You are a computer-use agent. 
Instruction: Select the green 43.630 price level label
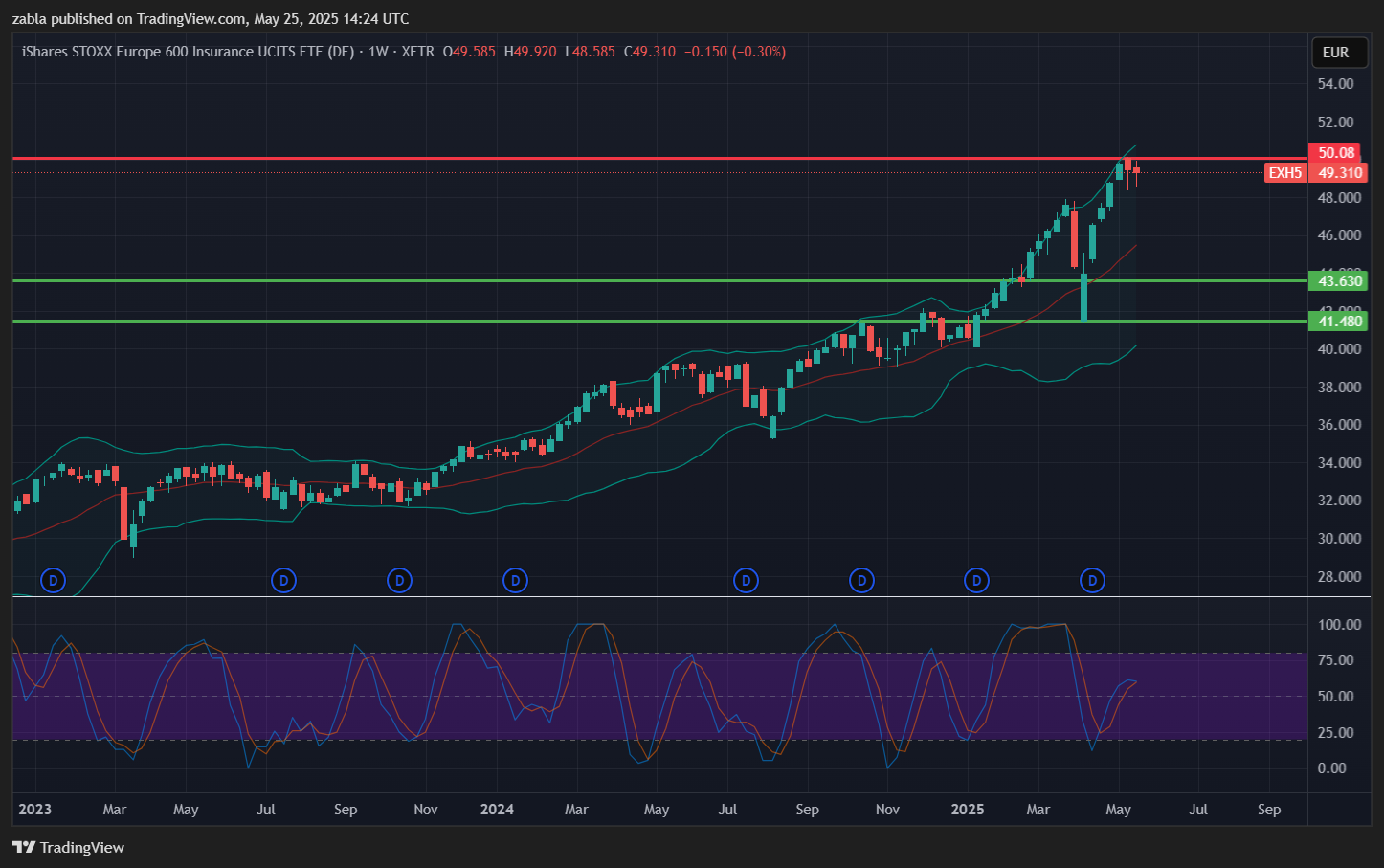click(1339, 281)
